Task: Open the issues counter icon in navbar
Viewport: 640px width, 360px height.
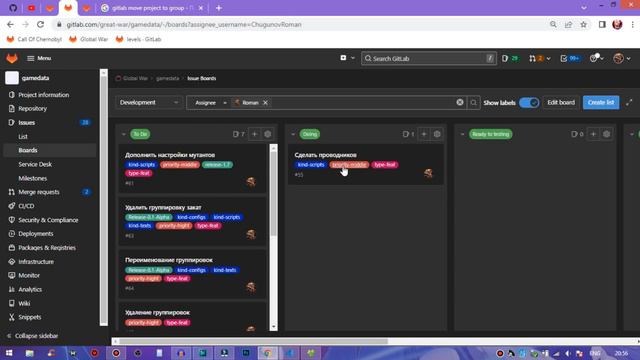Action: point(510,58)
